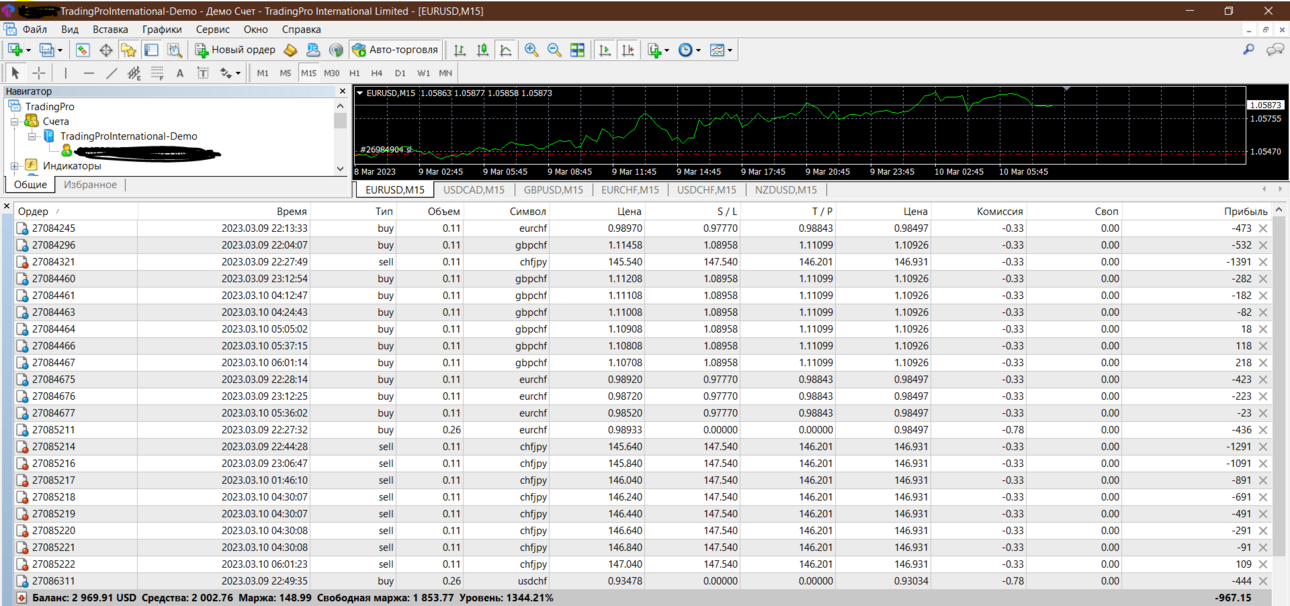Click the Periods clock toolbar icon

click(685, 49)
